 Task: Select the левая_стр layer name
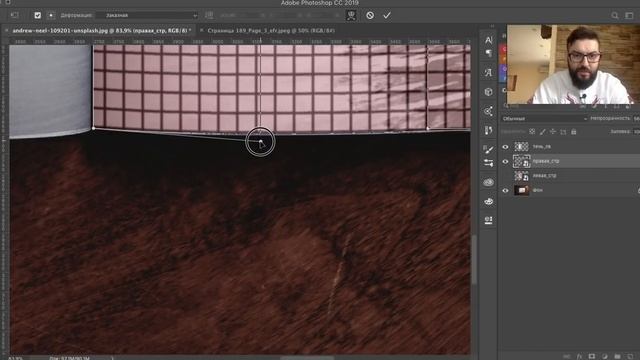tap(544, 176)
